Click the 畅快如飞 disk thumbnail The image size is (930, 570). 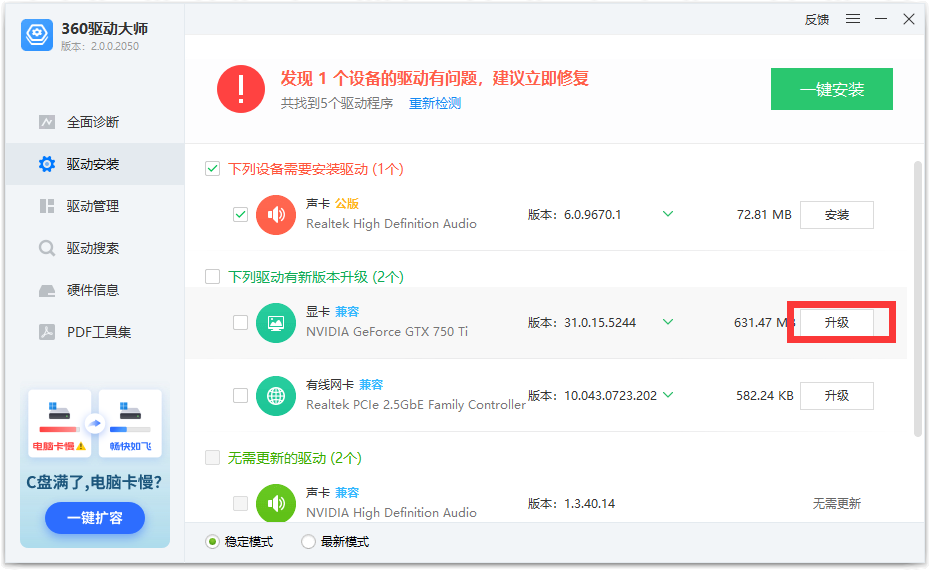pos(130,423)
